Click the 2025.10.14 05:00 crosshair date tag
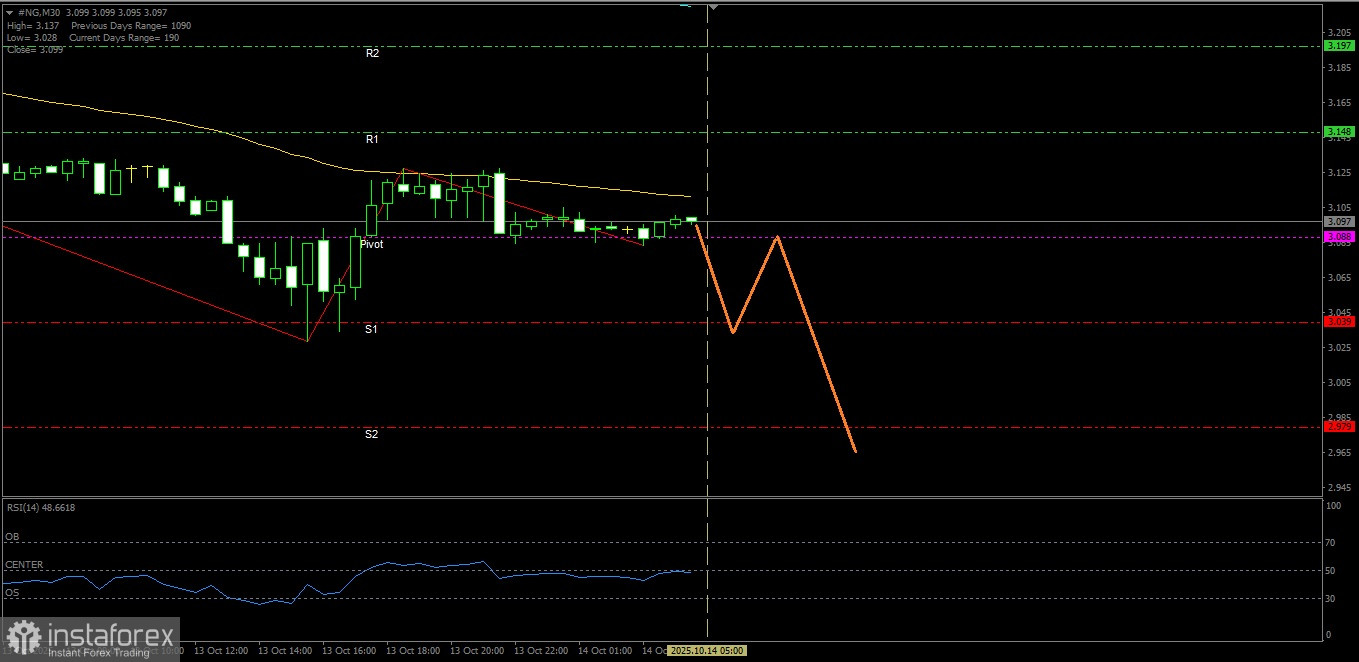 pos(707,650)
